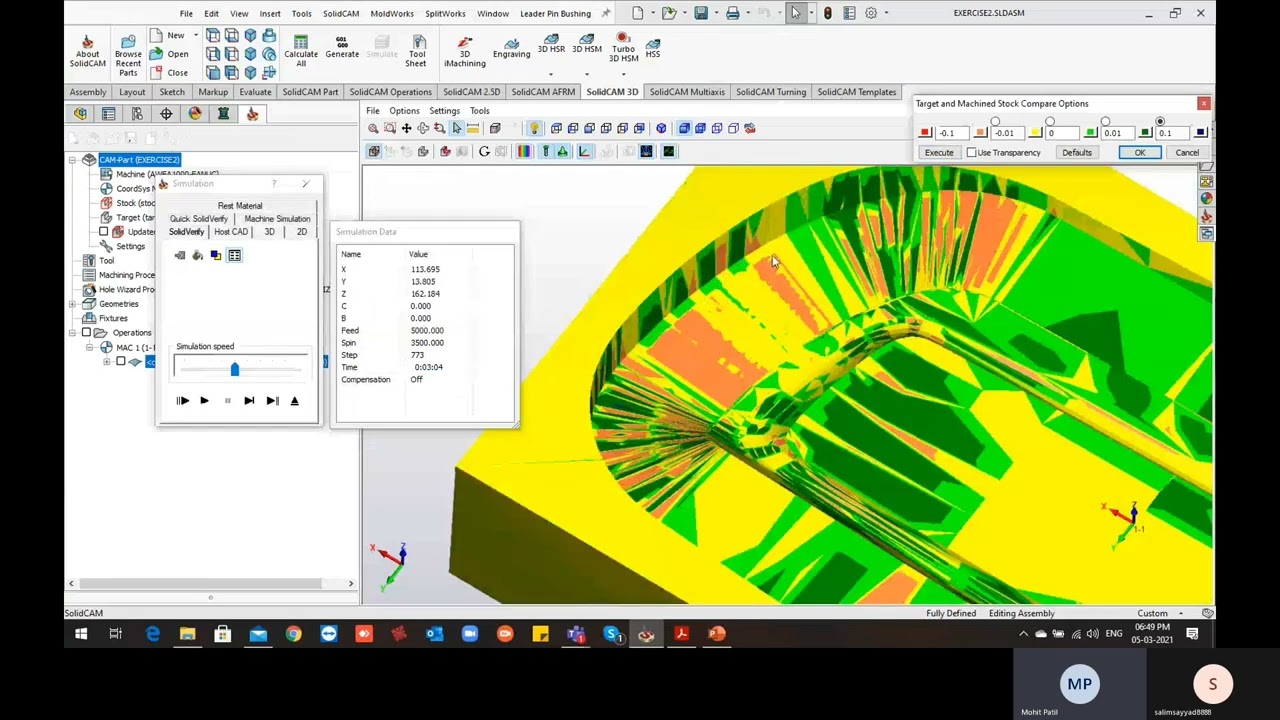Screen dimensions: 1280x720
Task: Open About SolidCAM from the ribbon
Action: pyautogui.click(x=87, y=52)
